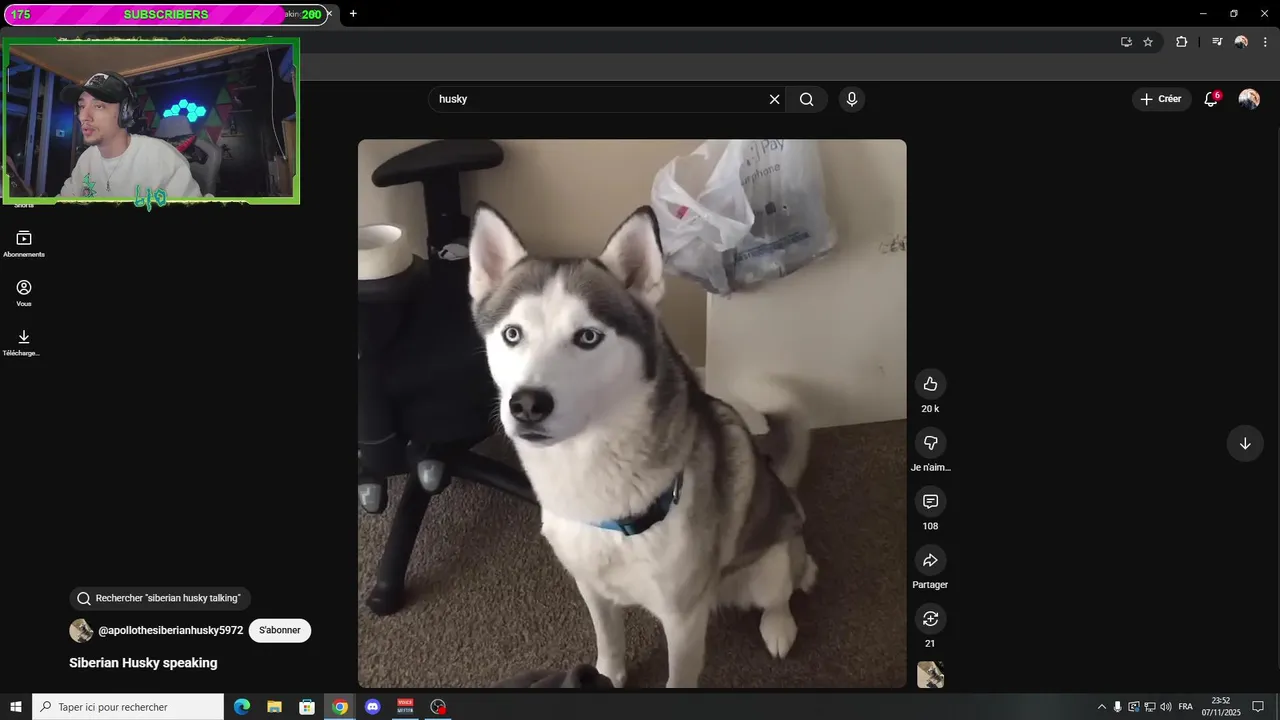The height and width of the screenshot is (720, 1280).
Task: Open Discord from the taskbar
Action: [x=373, y=707]
